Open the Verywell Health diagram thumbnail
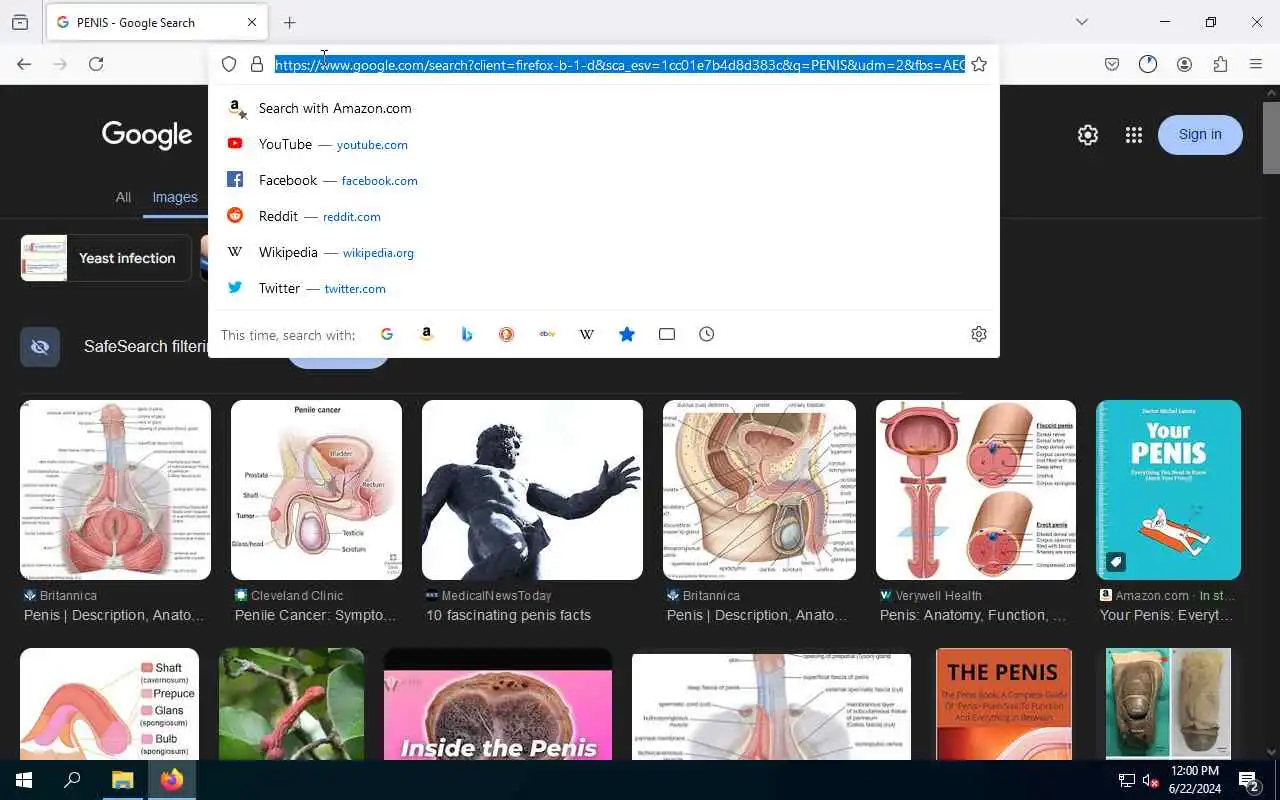1280x800 pixels. tap(976, 490)
